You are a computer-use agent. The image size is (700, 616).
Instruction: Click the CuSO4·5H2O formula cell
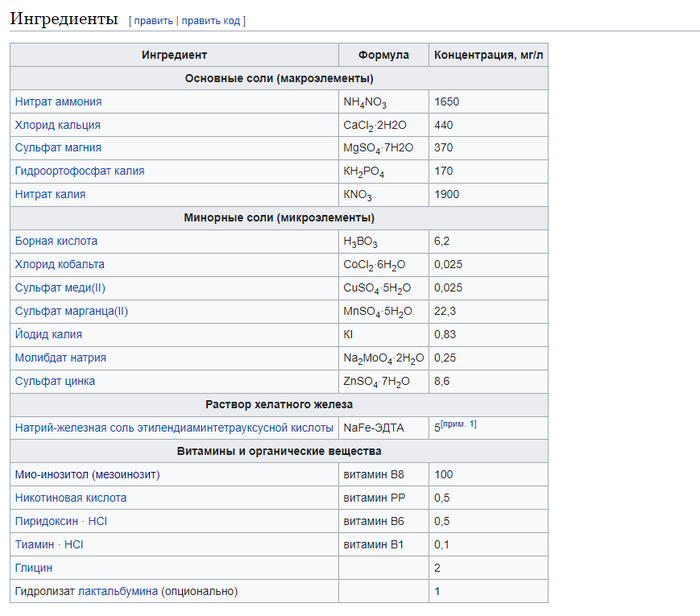383,287
